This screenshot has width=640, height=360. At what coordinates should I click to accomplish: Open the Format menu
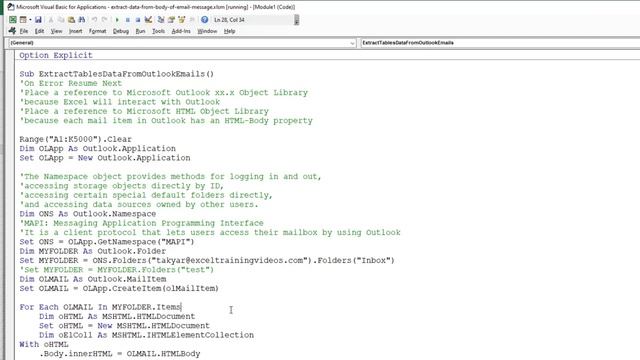98,31
